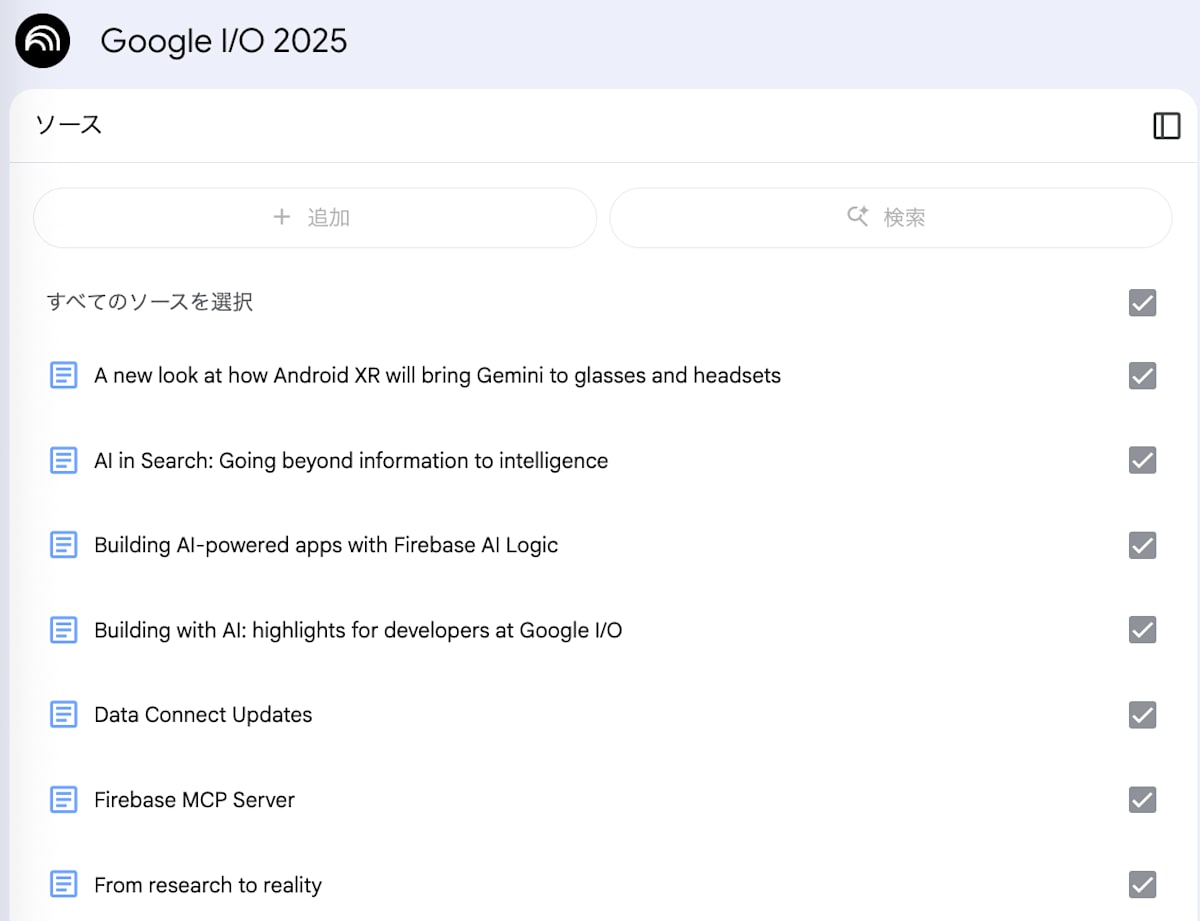Uncheck the Data Connect Updates checkbox
Viewport: 1200px width, 921px height.
[x=1142, y=715]
